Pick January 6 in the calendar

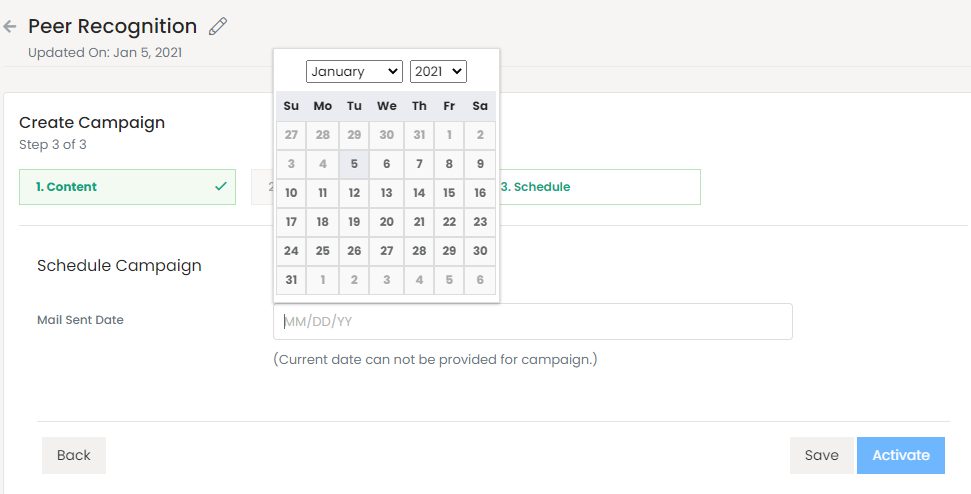click(386, 164)
